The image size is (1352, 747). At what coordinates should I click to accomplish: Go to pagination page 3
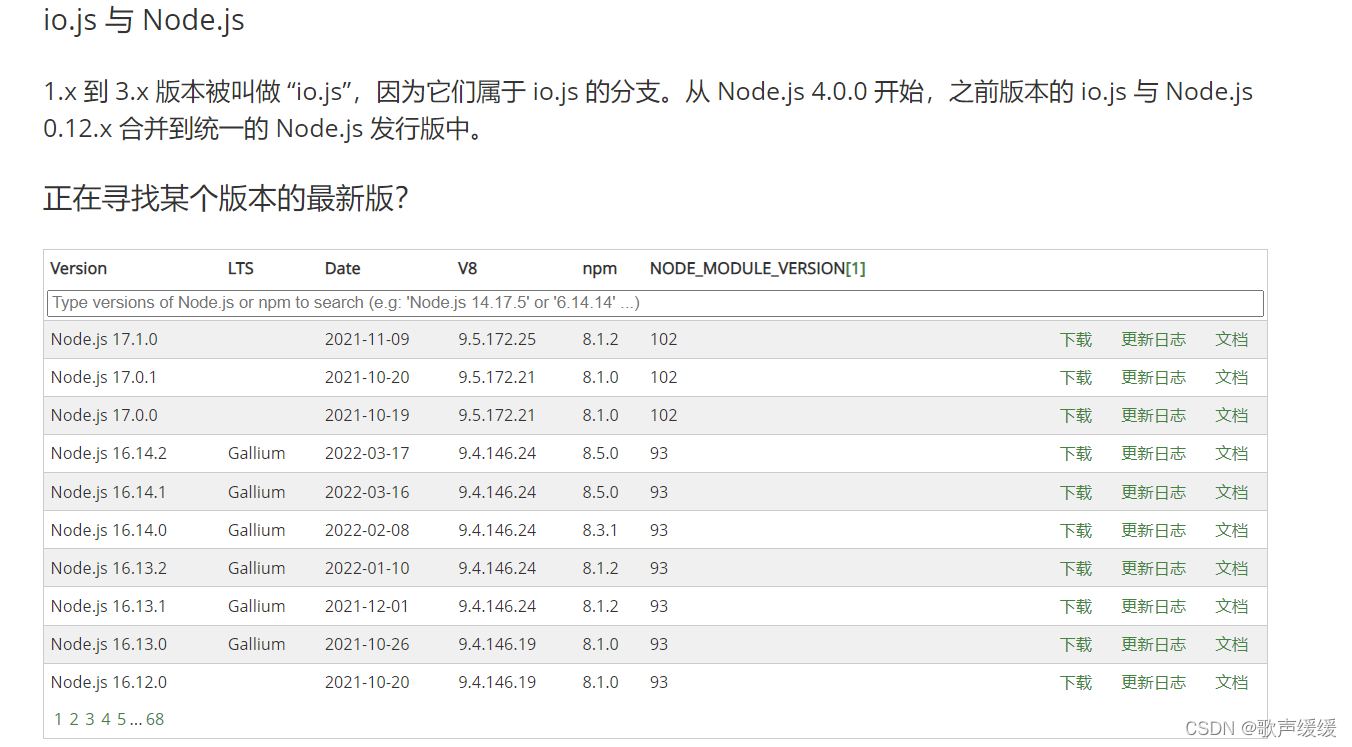89,719
